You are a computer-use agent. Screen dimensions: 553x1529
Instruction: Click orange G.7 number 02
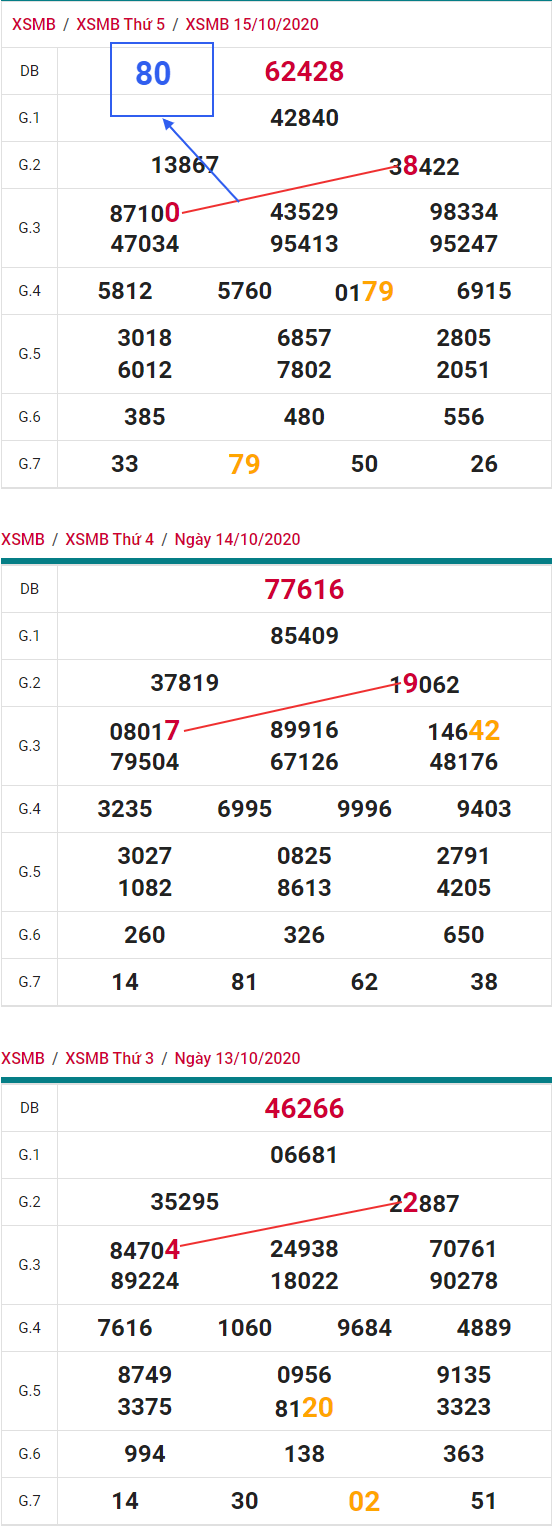tap(365, 1501)
